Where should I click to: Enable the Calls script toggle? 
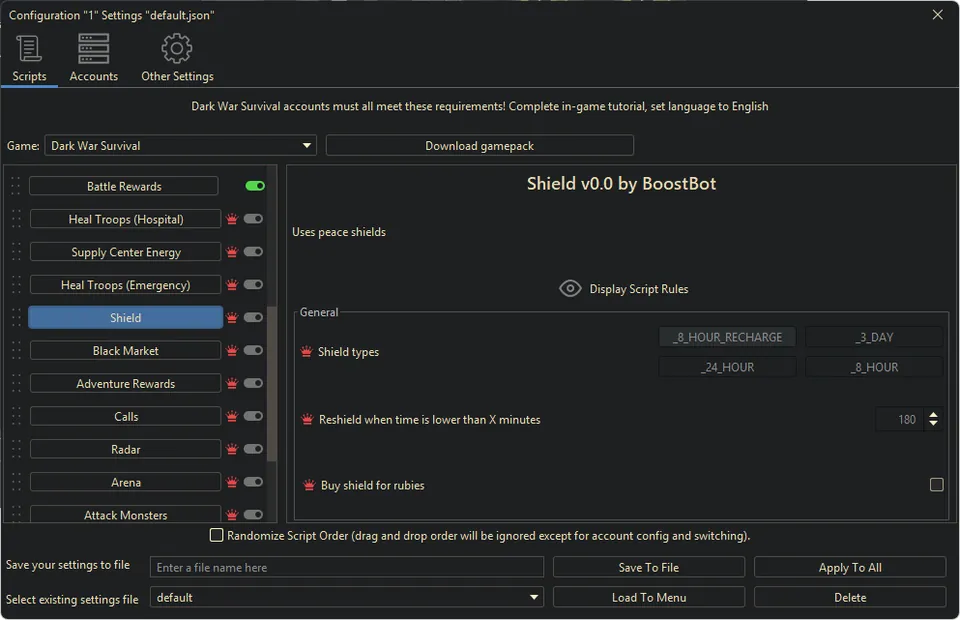pyautogui.click(x=253, y=416)
